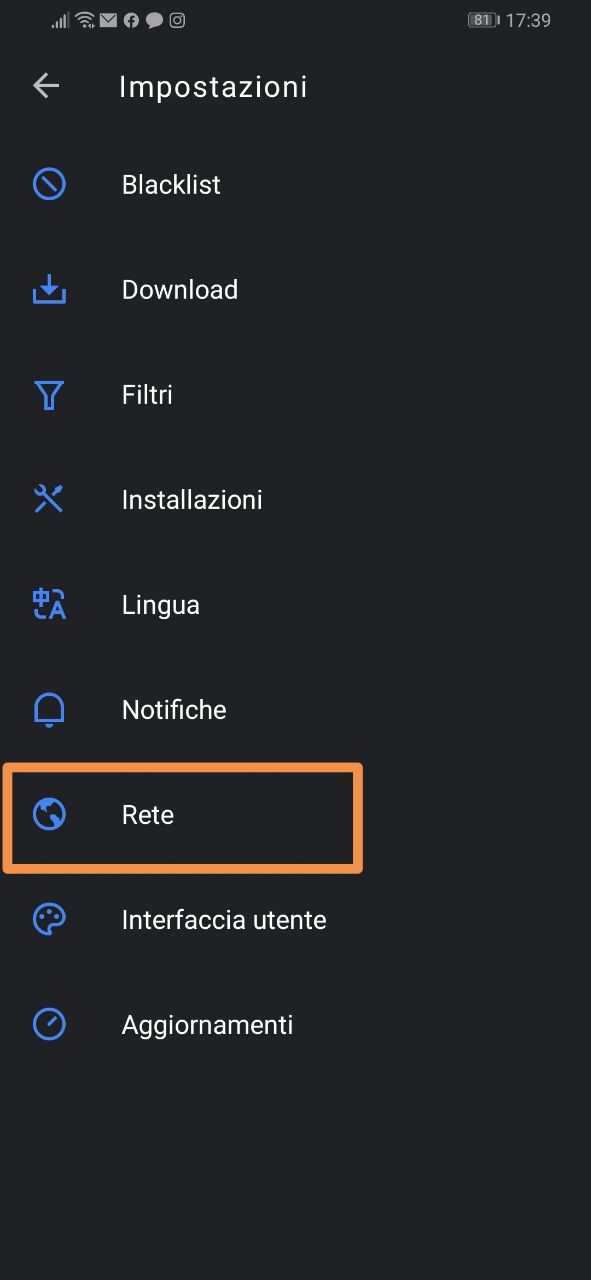Select the Aggiornamenti settings entry
The height and width of the screenshot is (1280, 591).
click(x=207, y=1024)
